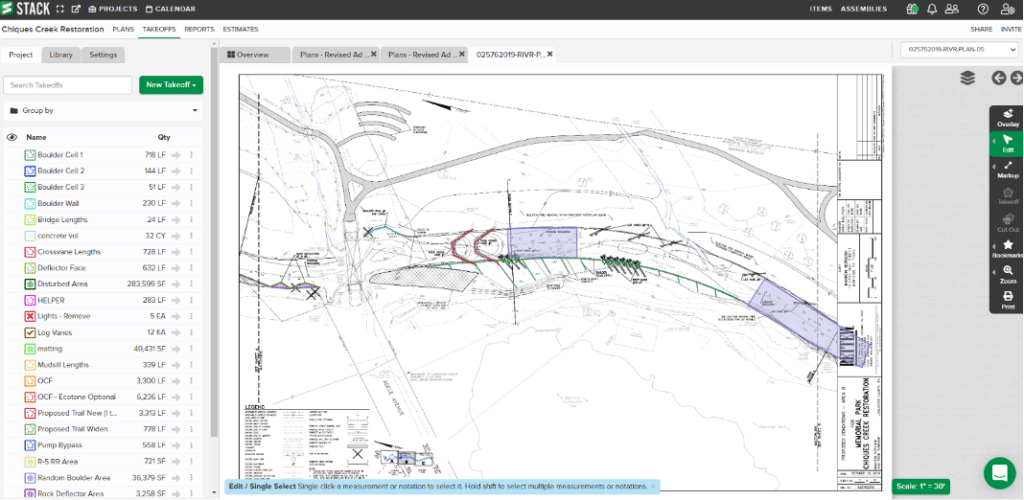Click the Search Takeoffs field
The width and height of the screenshot is (1024, 500).
point(68,85)
